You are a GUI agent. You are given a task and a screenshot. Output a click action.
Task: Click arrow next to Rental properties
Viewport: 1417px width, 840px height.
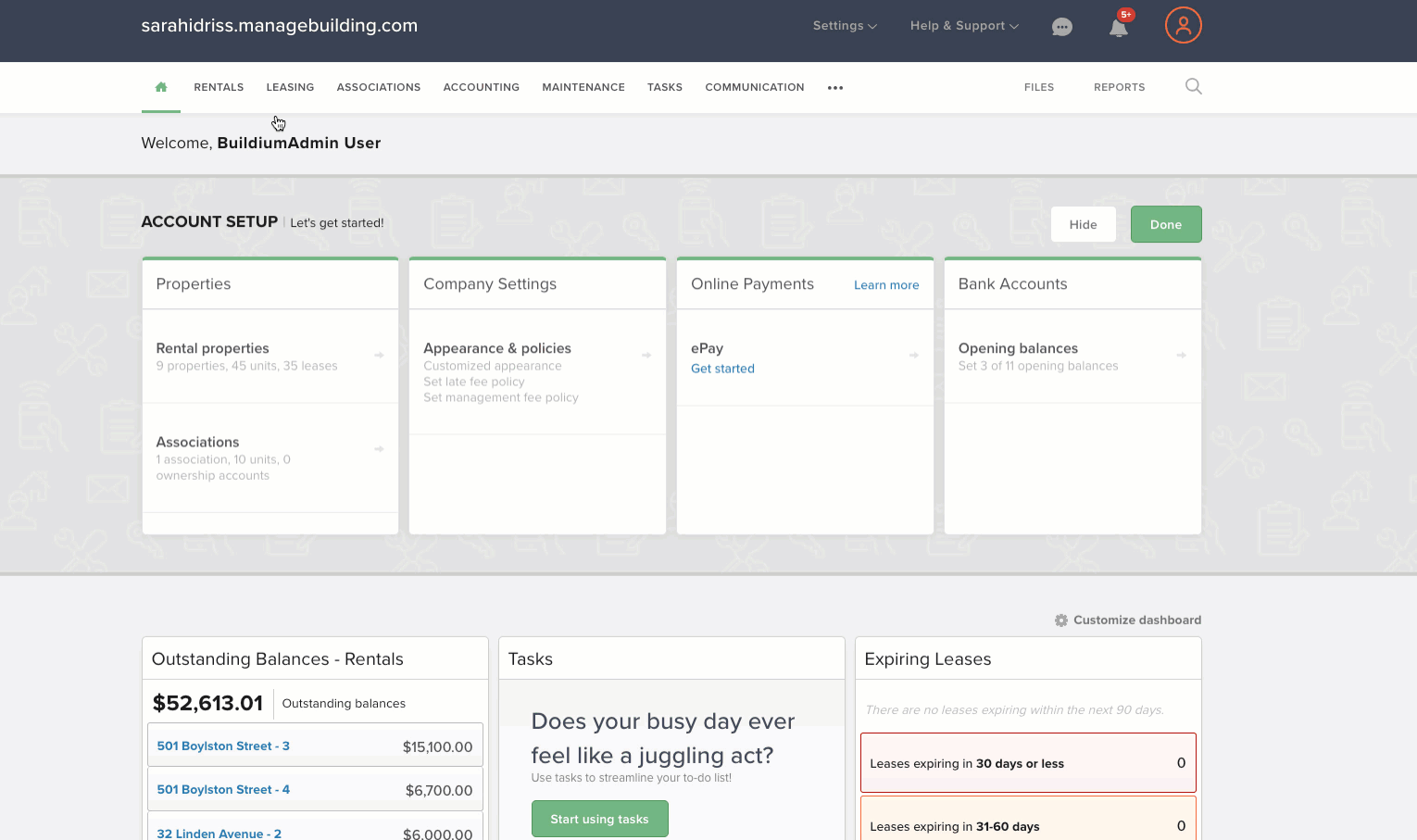(379, 356)
